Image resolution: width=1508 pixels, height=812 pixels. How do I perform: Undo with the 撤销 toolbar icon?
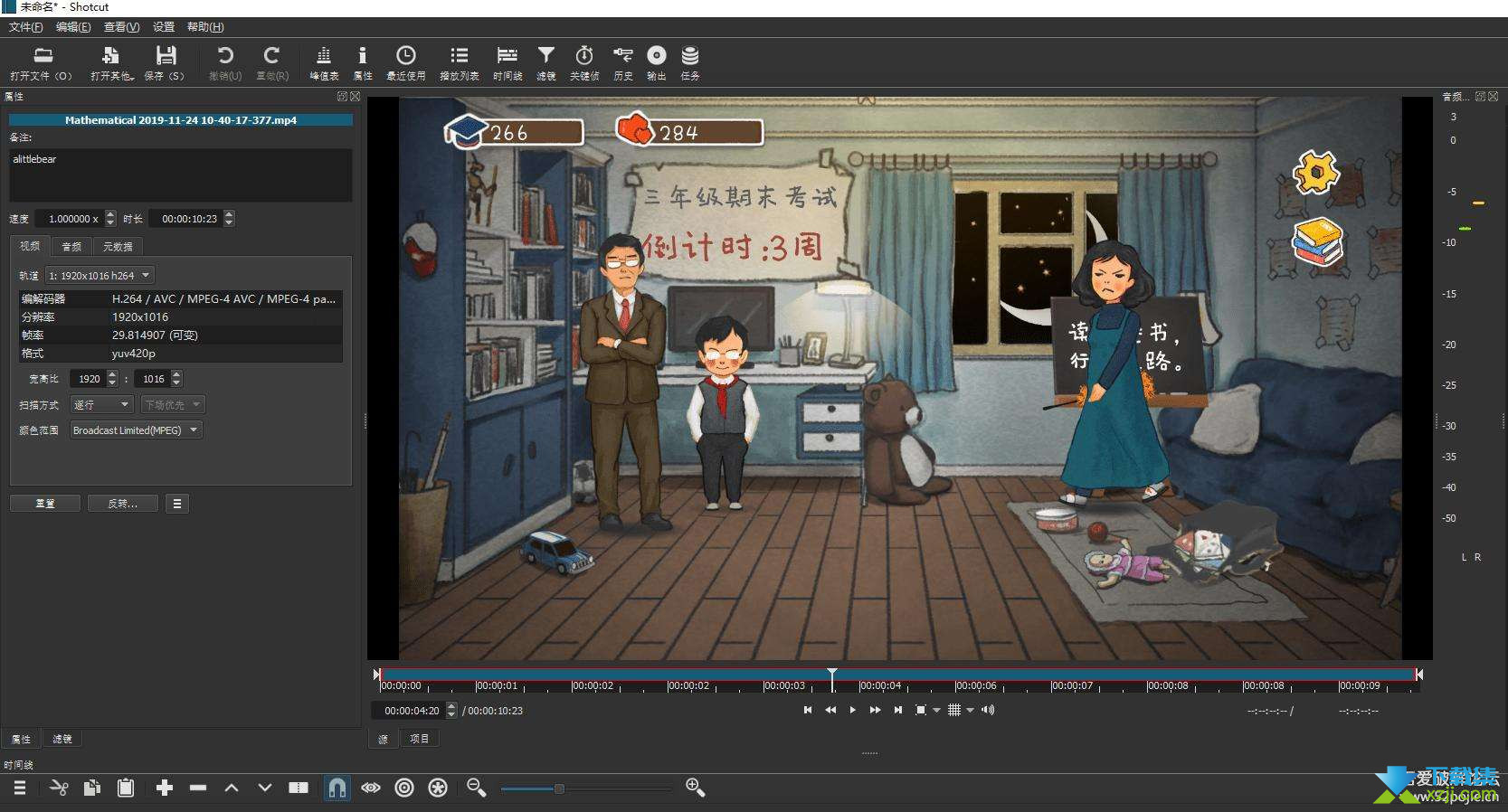(225, 63)
